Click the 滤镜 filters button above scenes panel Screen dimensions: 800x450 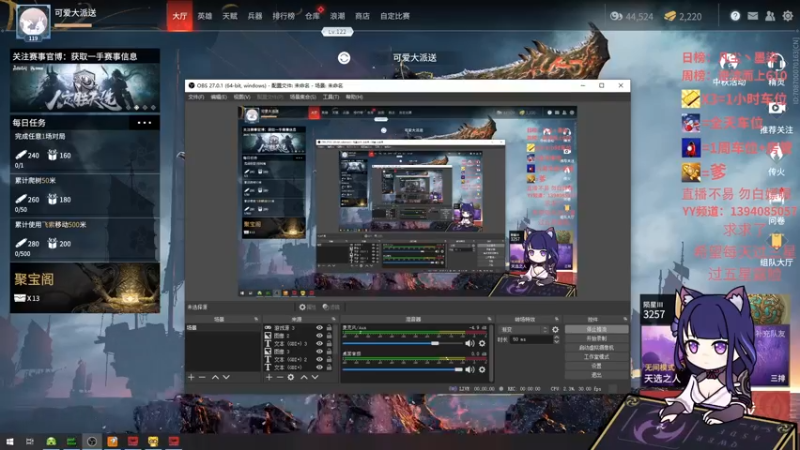point(332,307)
